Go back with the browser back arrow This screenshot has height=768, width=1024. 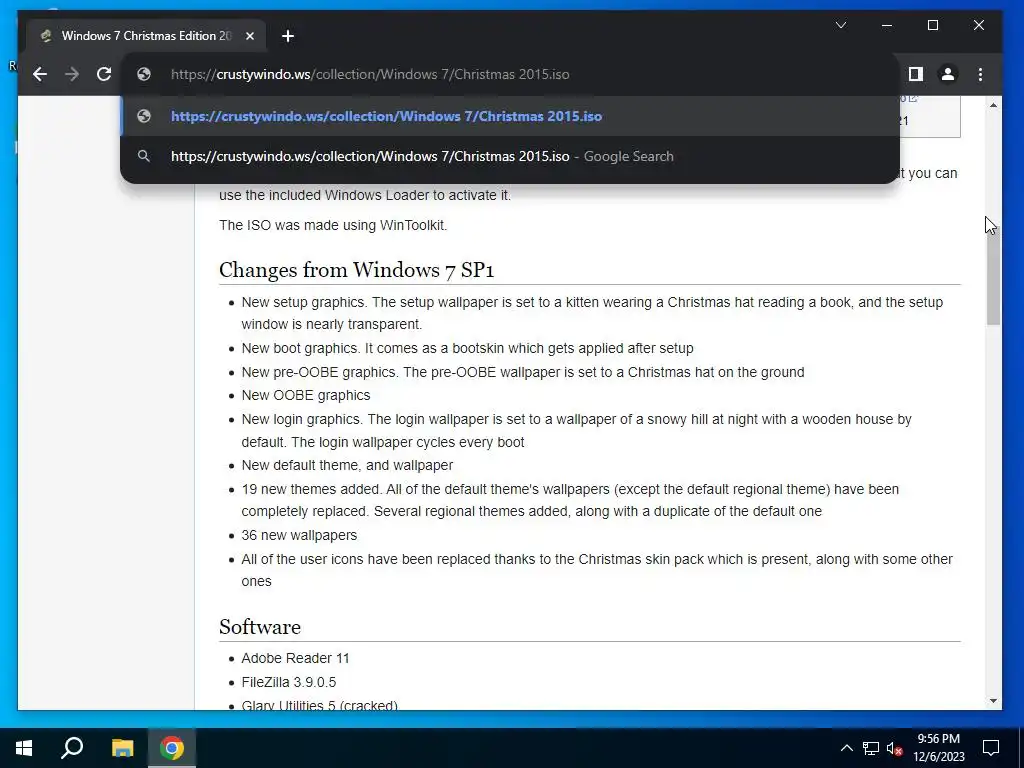tap(40, 74)
